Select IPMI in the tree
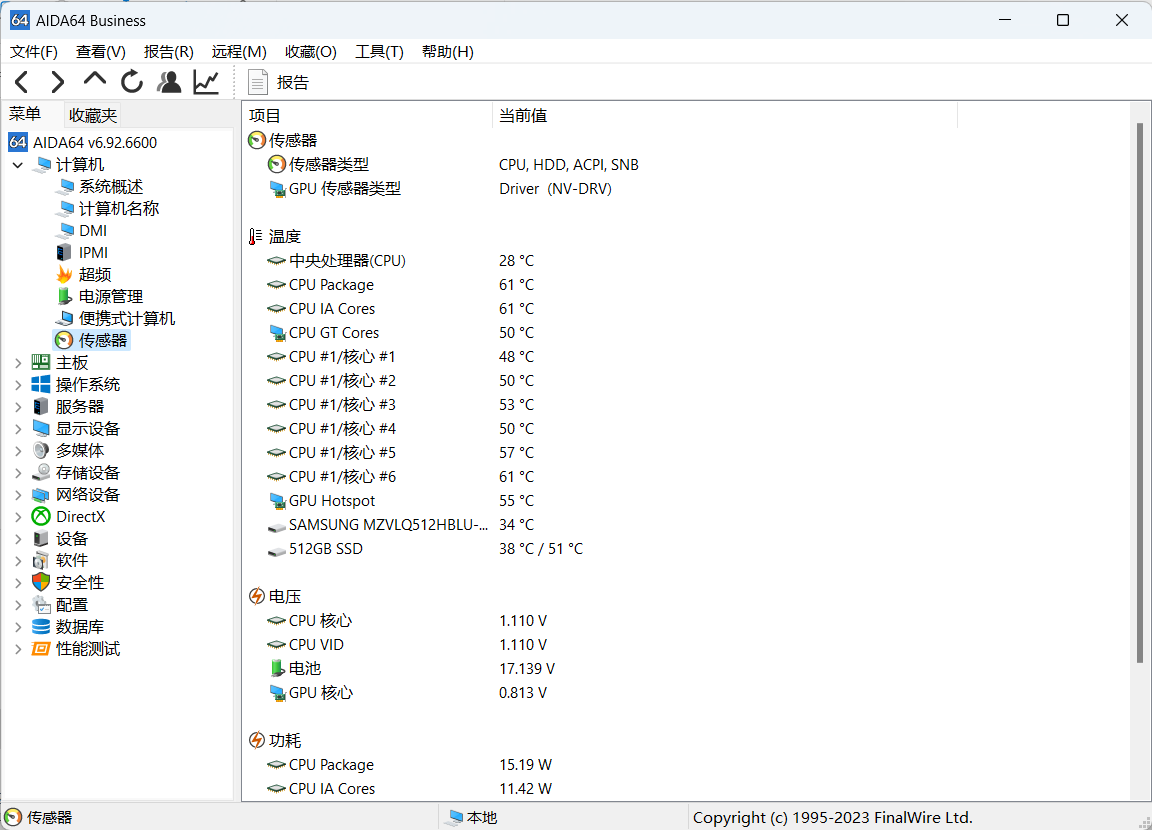1152x830 pixels. click(x=93, y=253)
